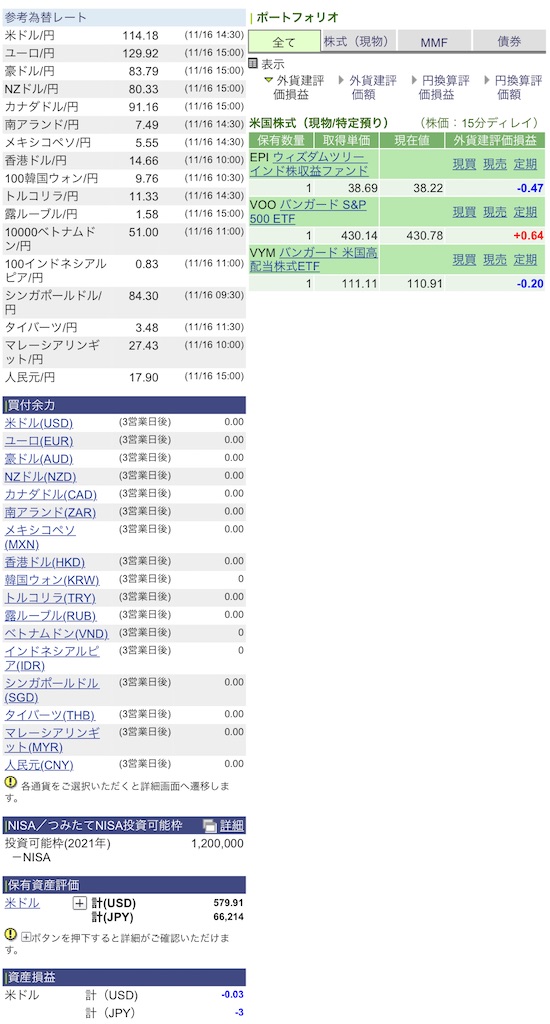Open NZドル(NZD) buying power link
The width and height of the screenshot is (550, 1024).
coord(40,477)
